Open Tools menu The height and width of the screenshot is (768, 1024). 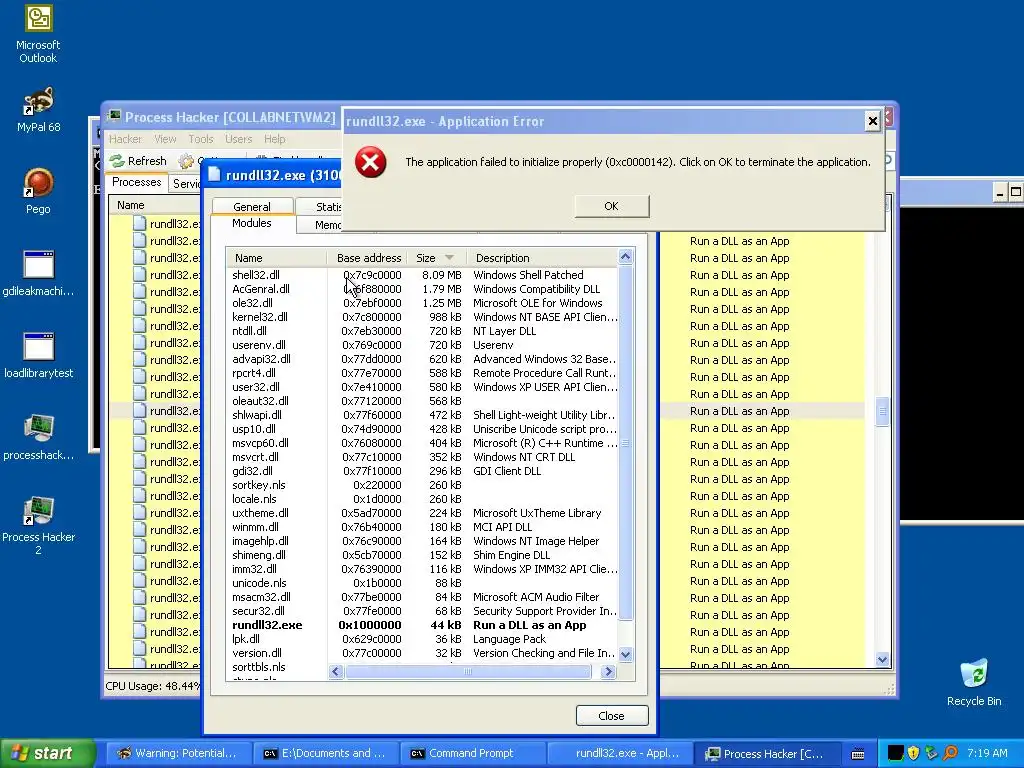[200, 139]
